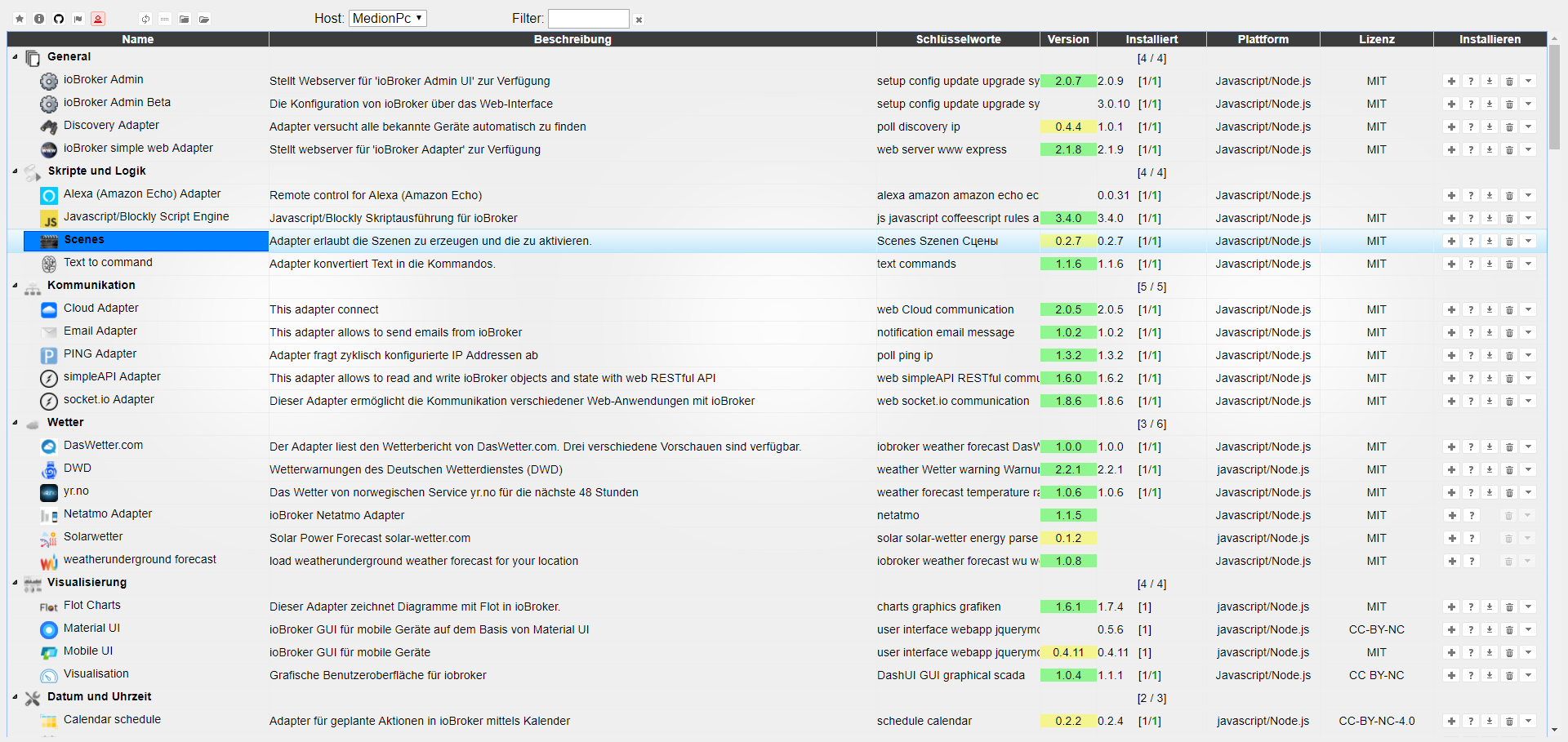This screenshot has width=1568, height=742.
Task: Delete the ioBroker simple web Adapter
Action: 1509,150
